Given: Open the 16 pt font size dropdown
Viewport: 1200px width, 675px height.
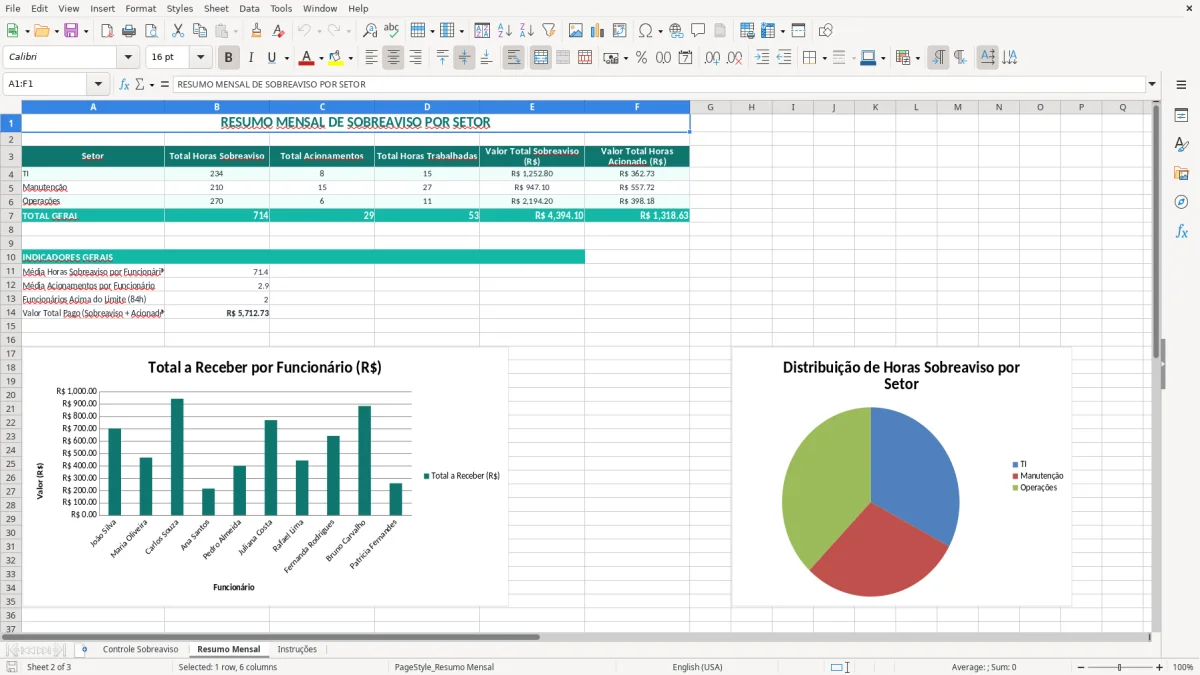Looking at the screenshot, I should (200, 58).
